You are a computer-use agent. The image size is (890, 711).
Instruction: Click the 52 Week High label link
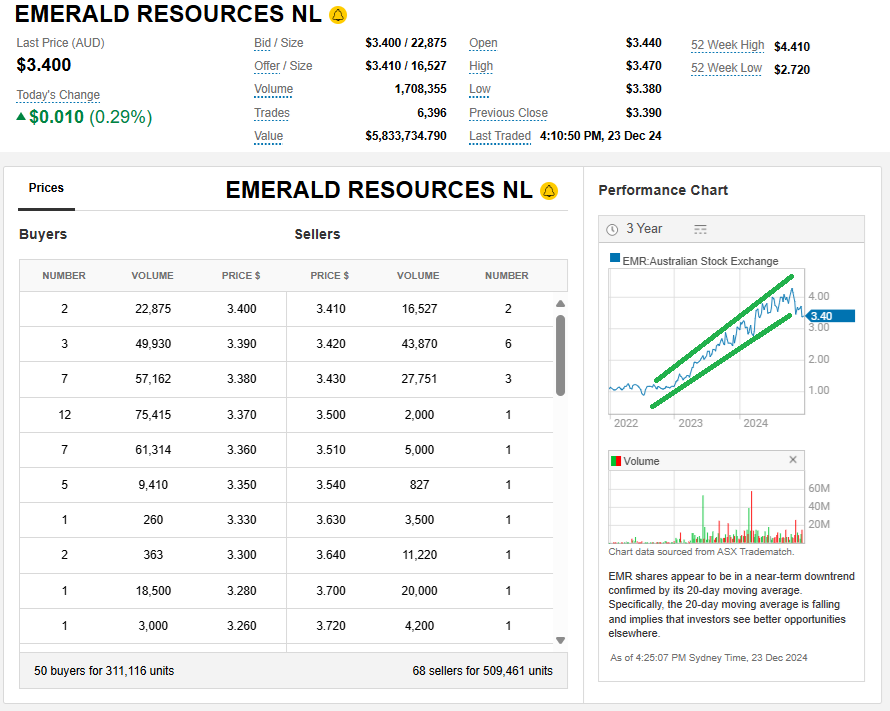[727, 45]
